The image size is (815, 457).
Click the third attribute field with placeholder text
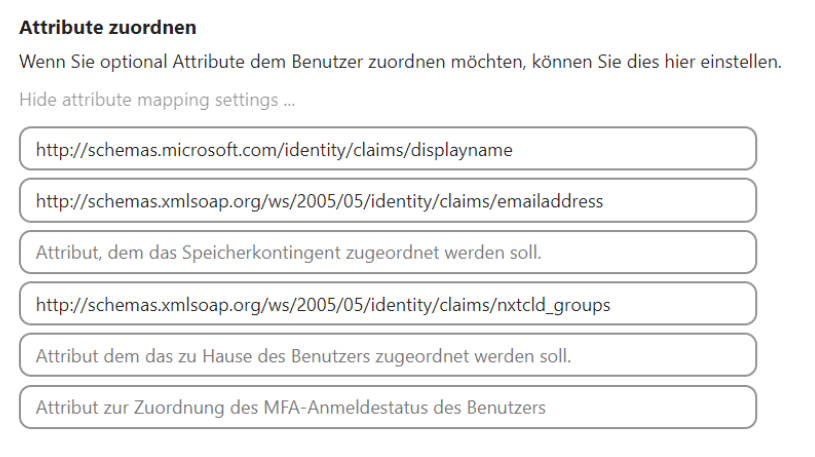click(387, 253)
